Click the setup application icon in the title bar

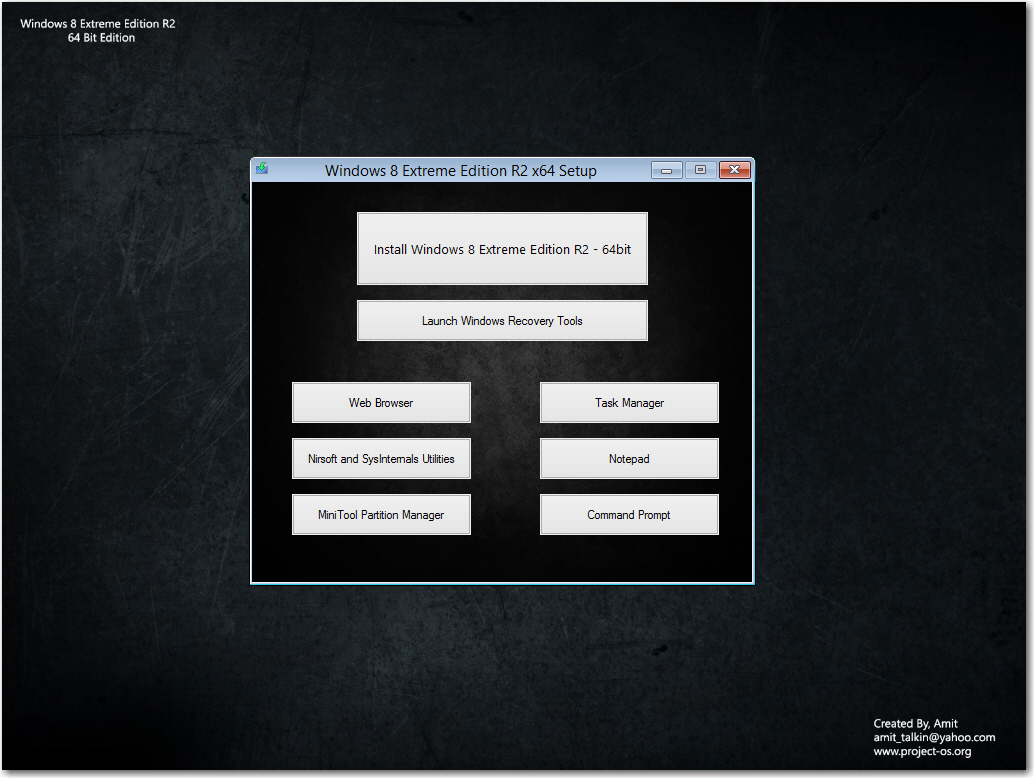point(261,169)
